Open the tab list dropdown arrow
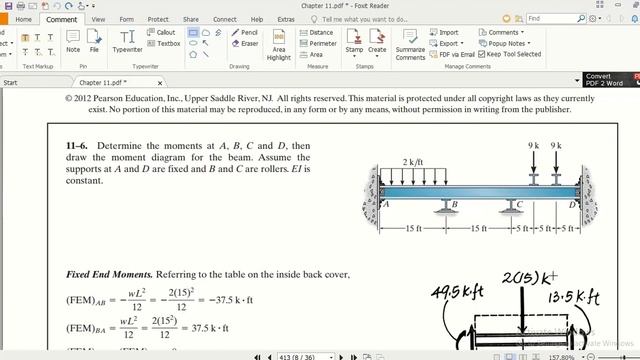 (577, 81)
